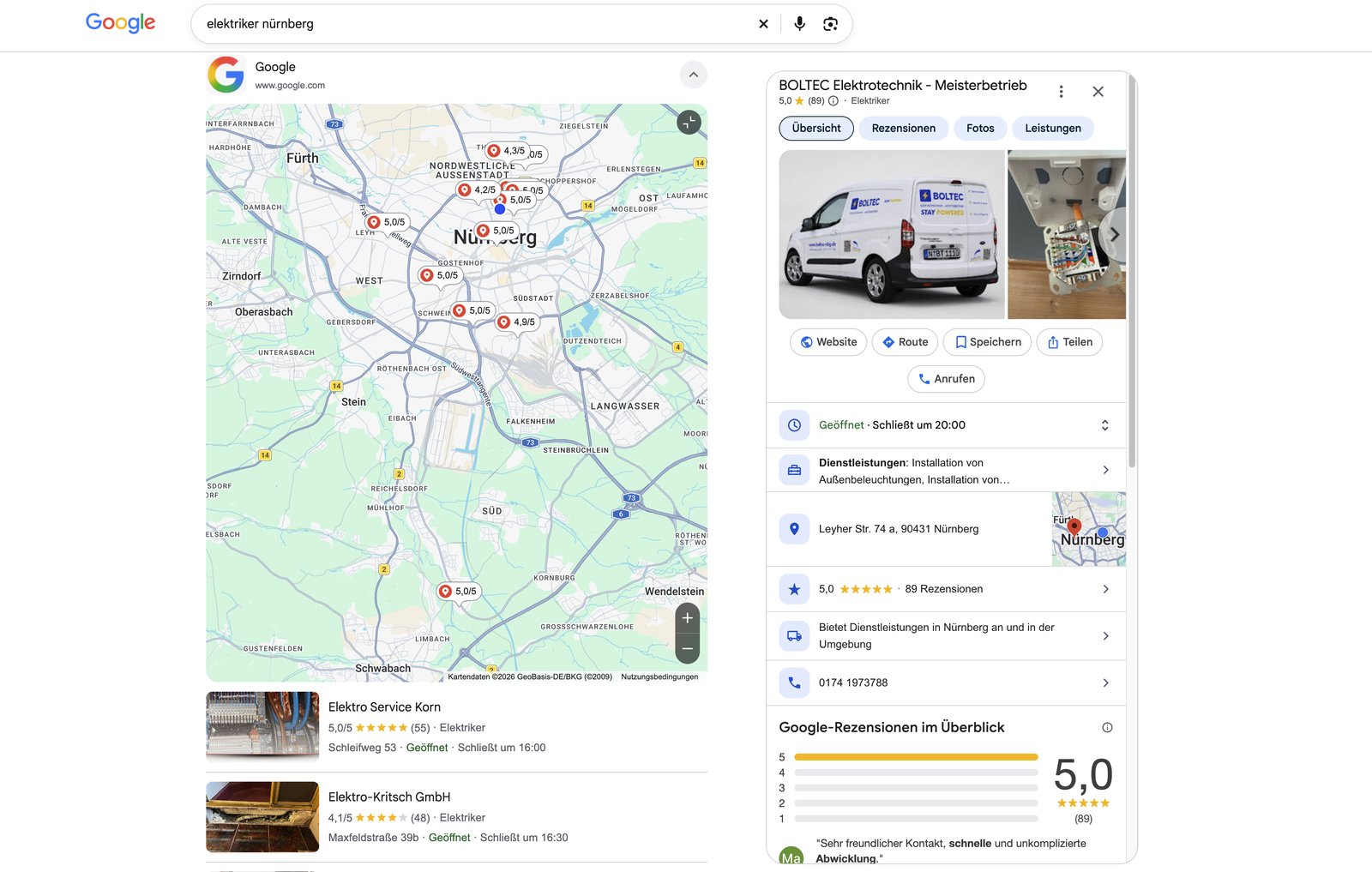1372x872 pixels.
Task: Open the 89 Rezensionen row arrow
Action: click(1105, 589)
